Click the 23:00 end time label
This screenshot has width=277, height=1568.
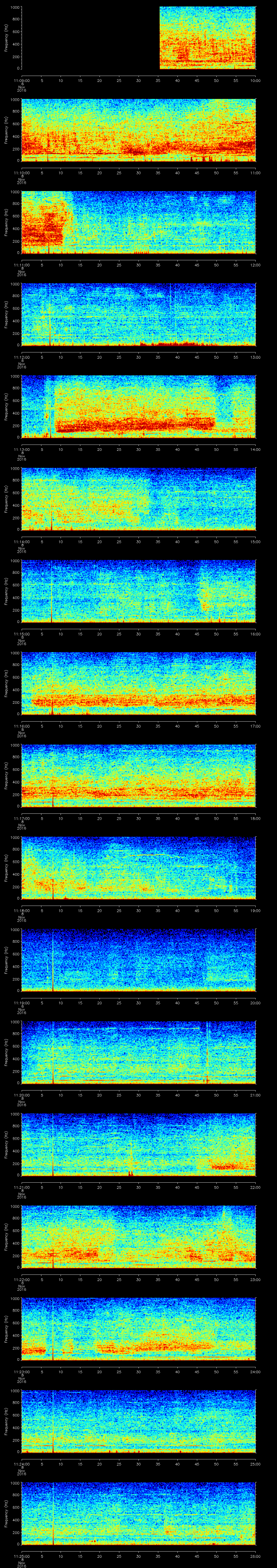pyautogui.click(x=255, y=1279)
